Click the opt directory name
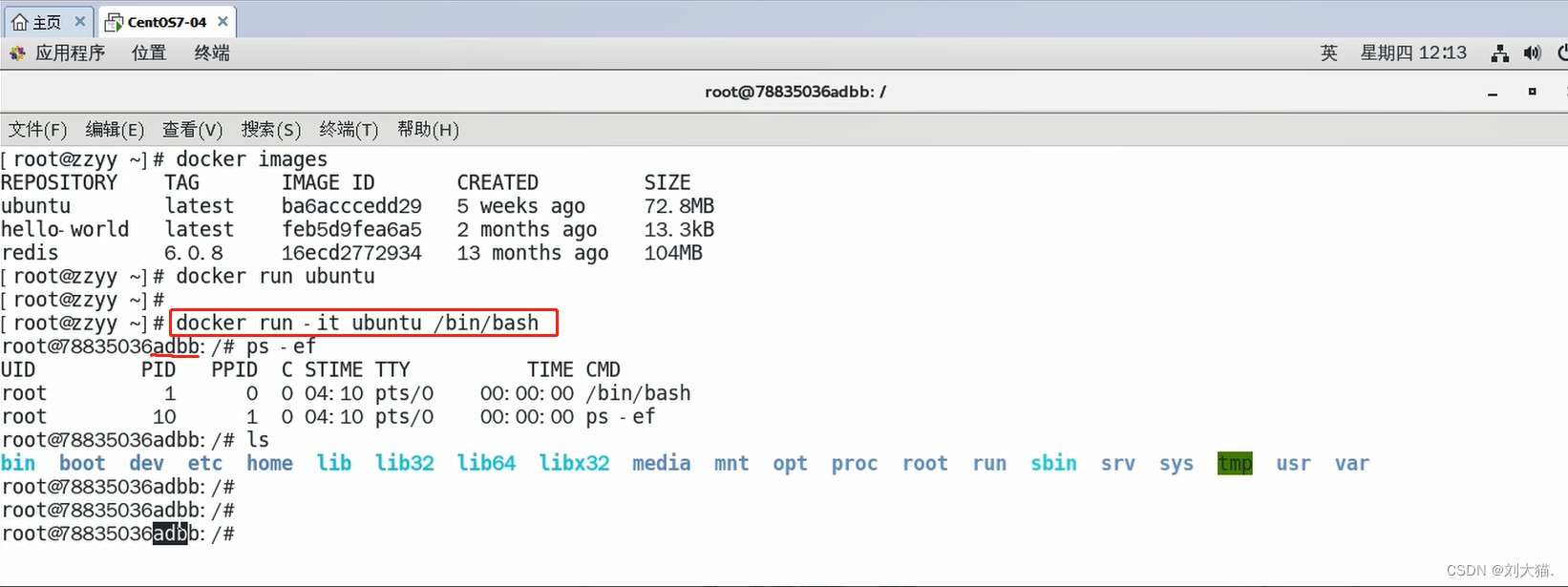Screen dimensions: 1568x587 pyautogui.click(x=790, y=463)
